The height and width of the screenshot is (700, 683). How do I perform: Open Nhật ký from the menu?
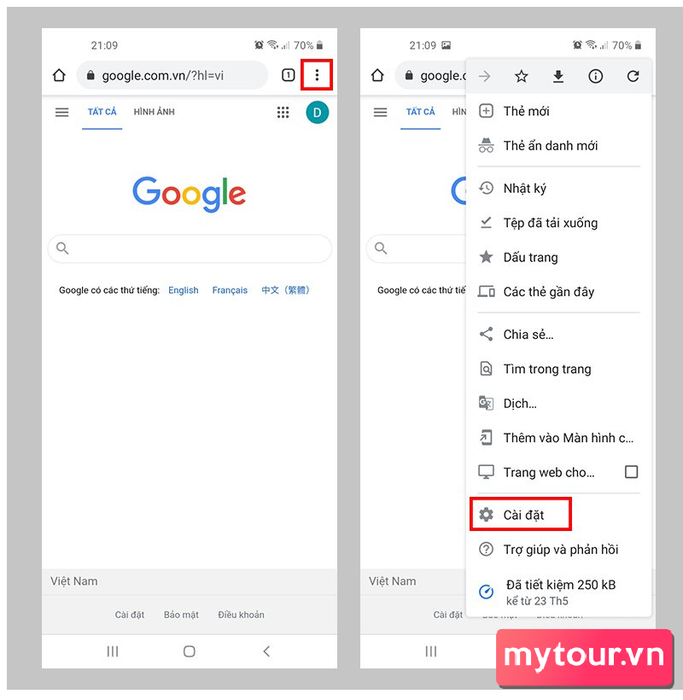click(558, 188)
